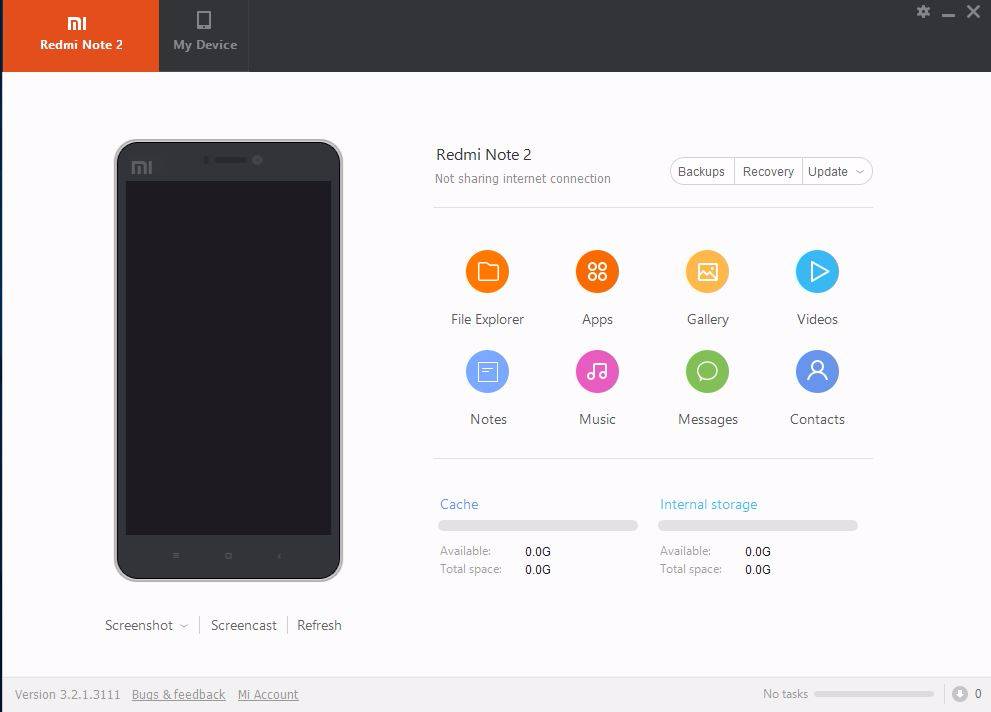The image size is (991, 712).
Task: Open the Messages icon
Action: click(707, 372)
